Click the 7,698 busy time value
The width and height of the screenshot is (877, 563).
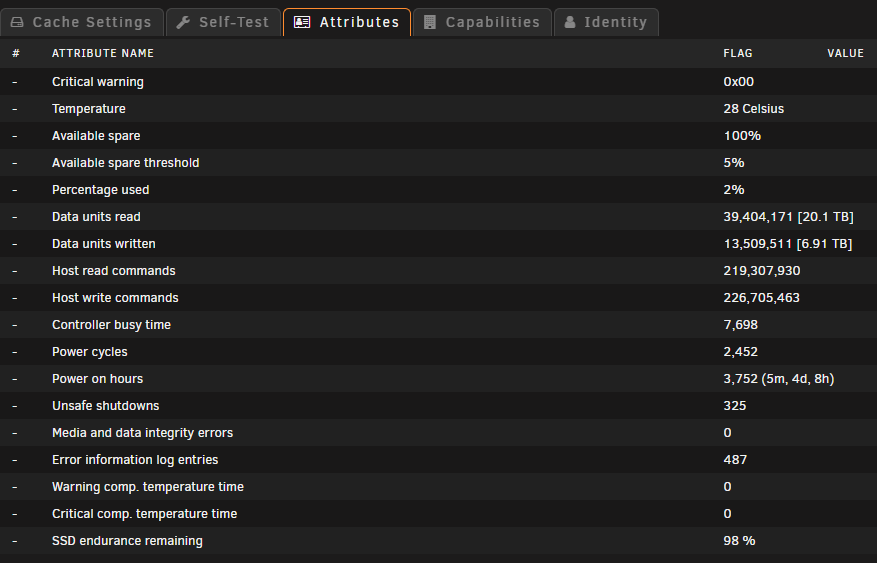741,325
